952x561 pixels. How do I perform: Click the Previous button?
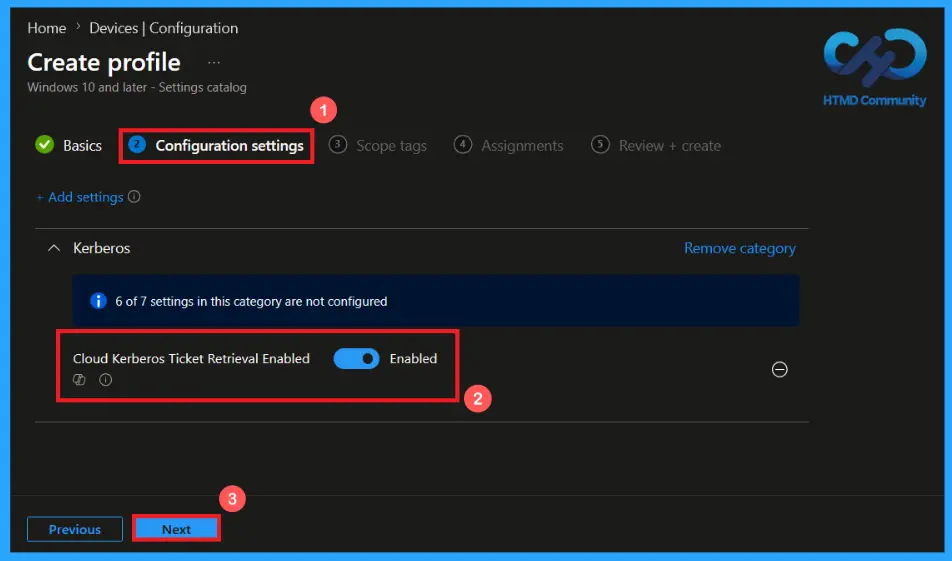(x=75, y=529)
